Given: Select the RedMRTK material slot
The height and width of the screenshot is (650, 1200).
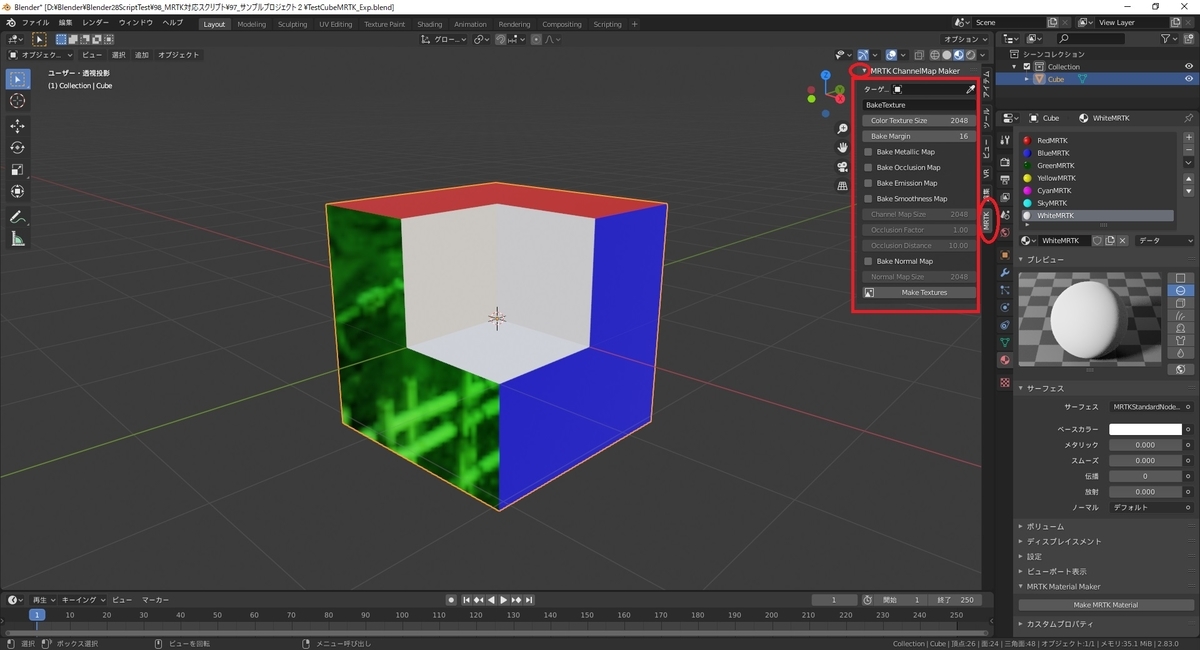Looking at the screenshot, I should click(x=1096, y=141).
